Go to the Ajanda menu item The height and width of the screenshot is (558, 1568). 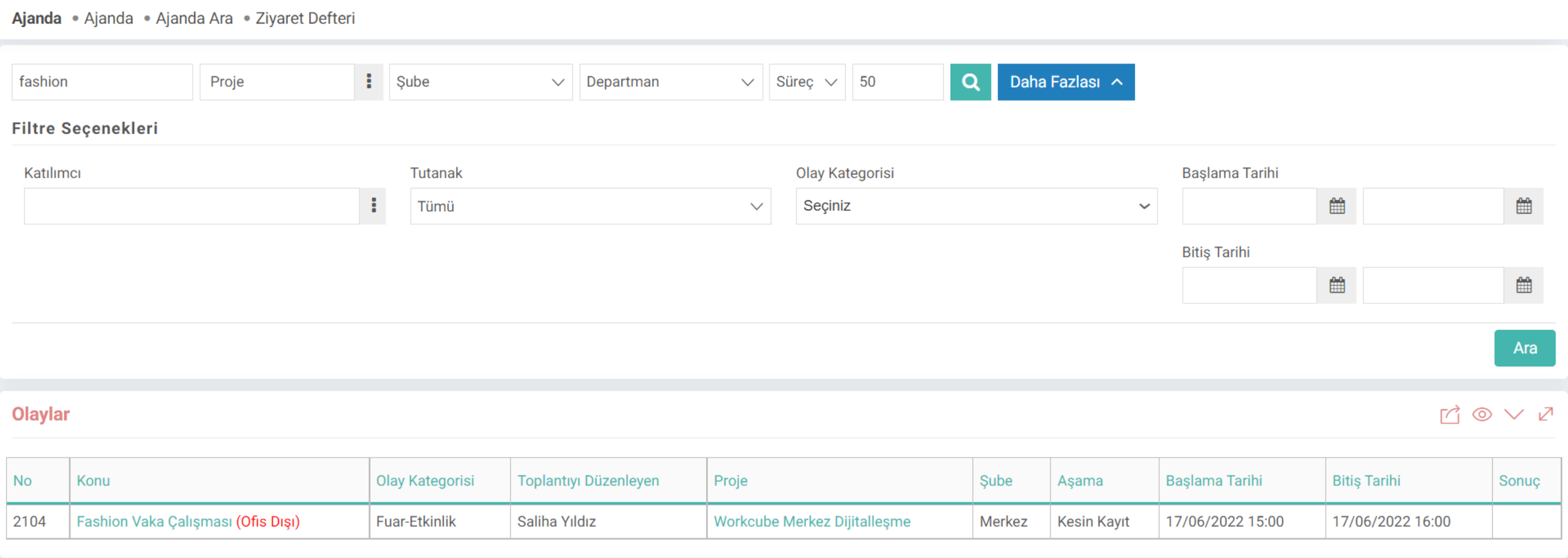(108, 18)
